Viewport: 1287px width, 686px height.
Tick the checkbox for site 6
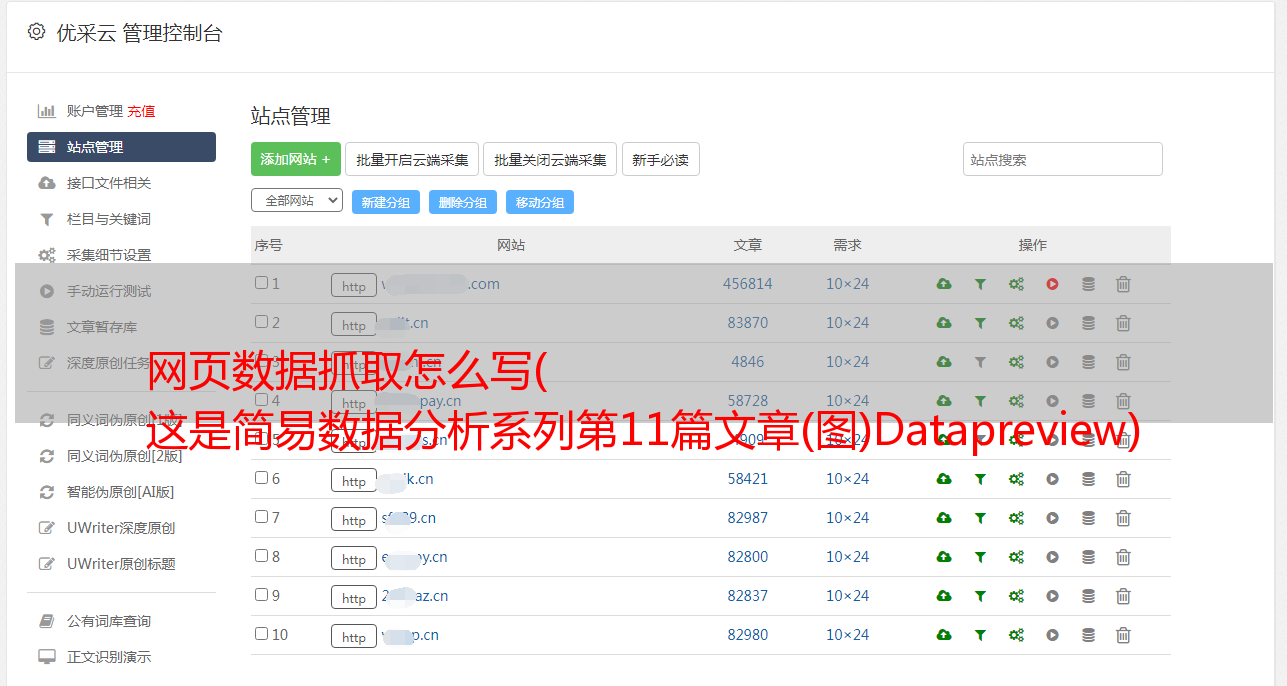[261, 478]
